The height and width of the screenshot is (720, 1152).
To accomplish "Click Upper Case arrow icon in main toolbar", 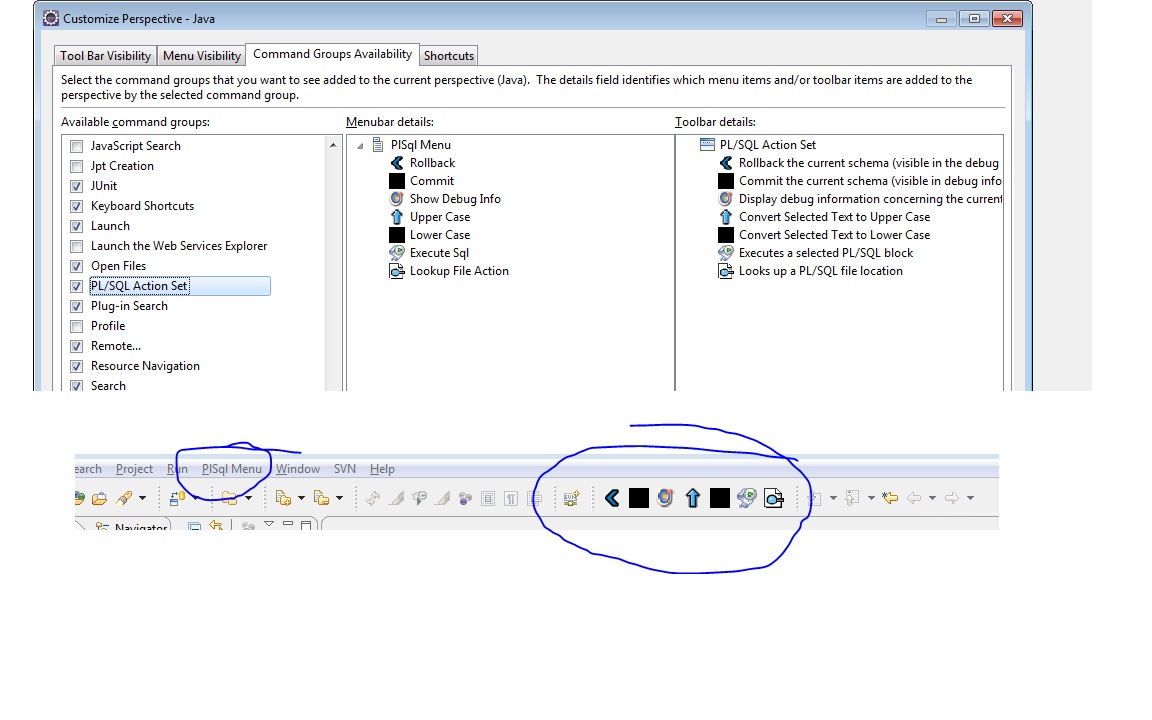I will pyautogui.click(x=692, y=498).
